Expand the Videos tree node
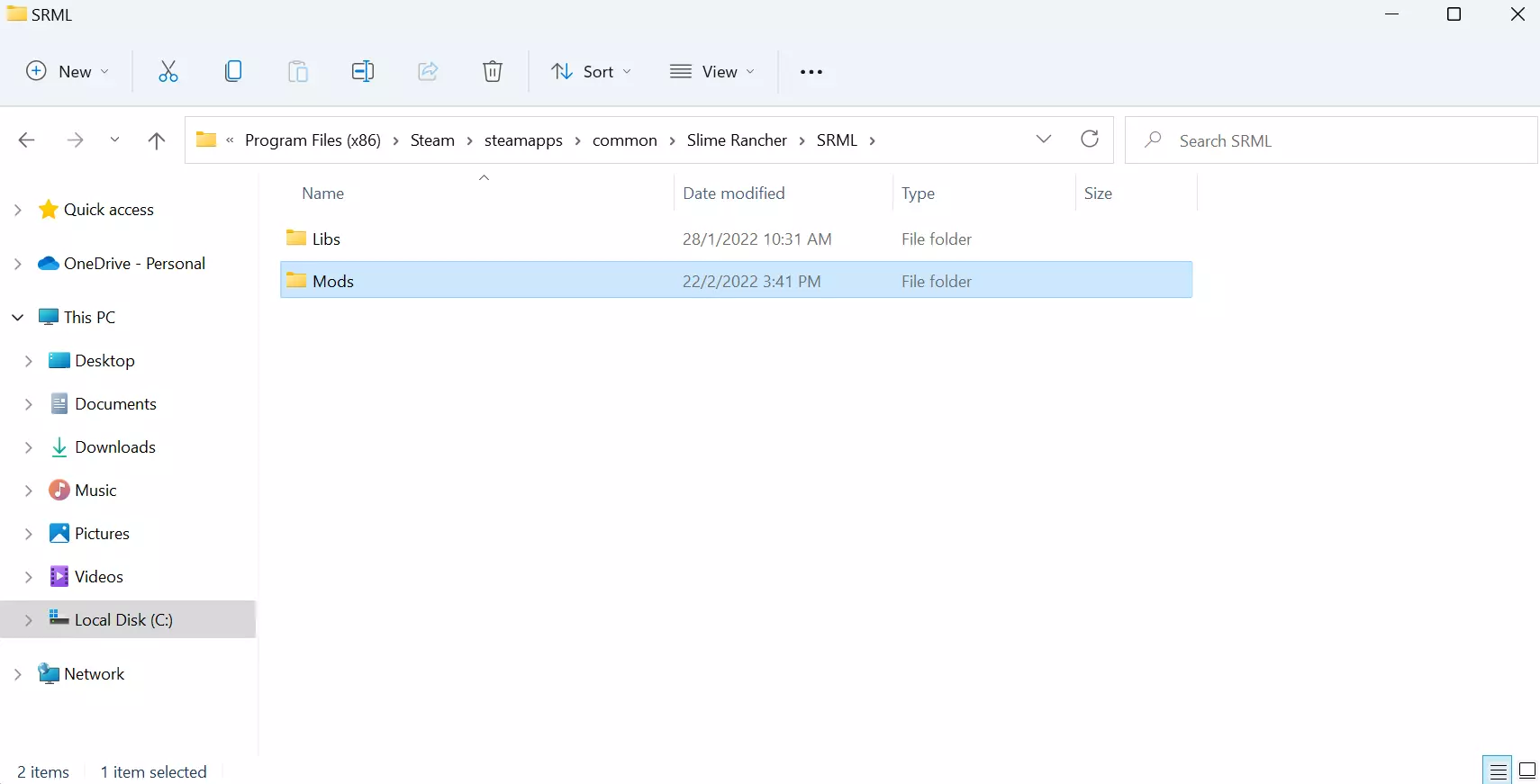 click(29, 577)
